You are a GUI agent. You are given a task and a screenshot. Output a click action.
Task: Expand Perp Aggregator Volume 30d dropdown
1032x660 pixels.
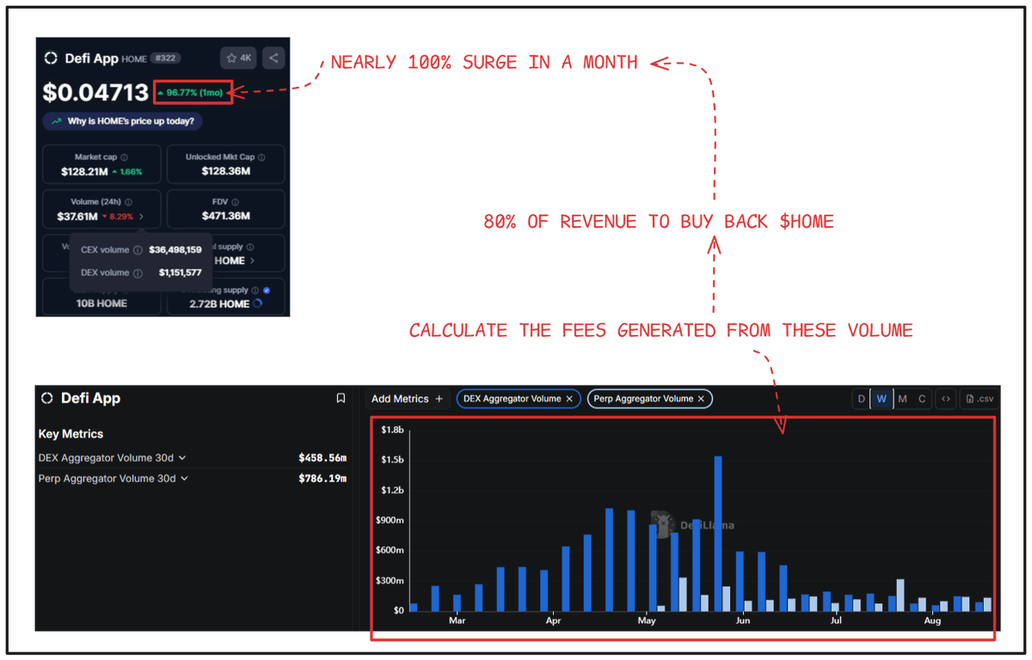[x=184, y=478]
